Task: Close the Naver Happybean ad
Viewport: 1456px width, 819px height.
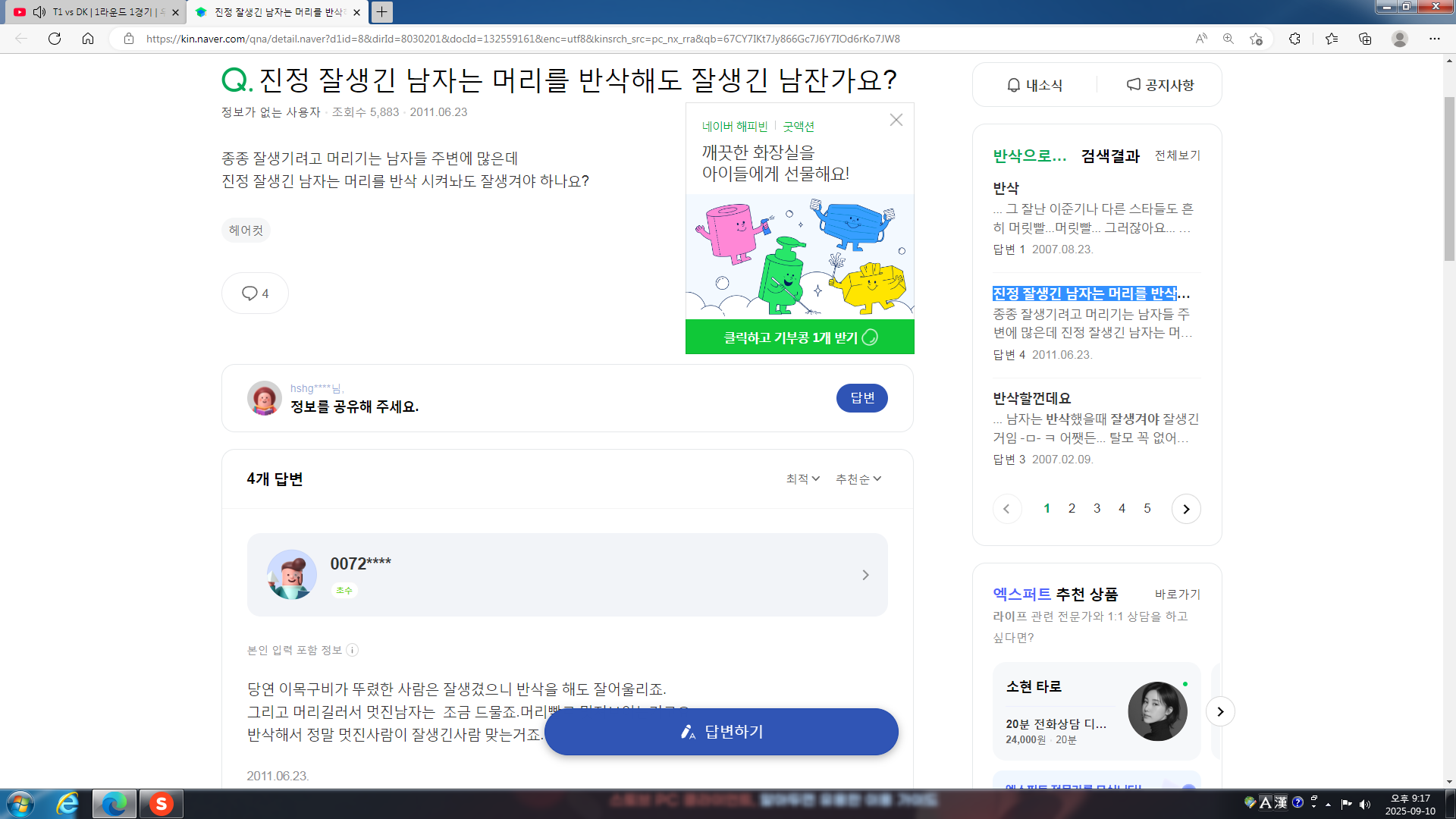Action: [896, 120]
